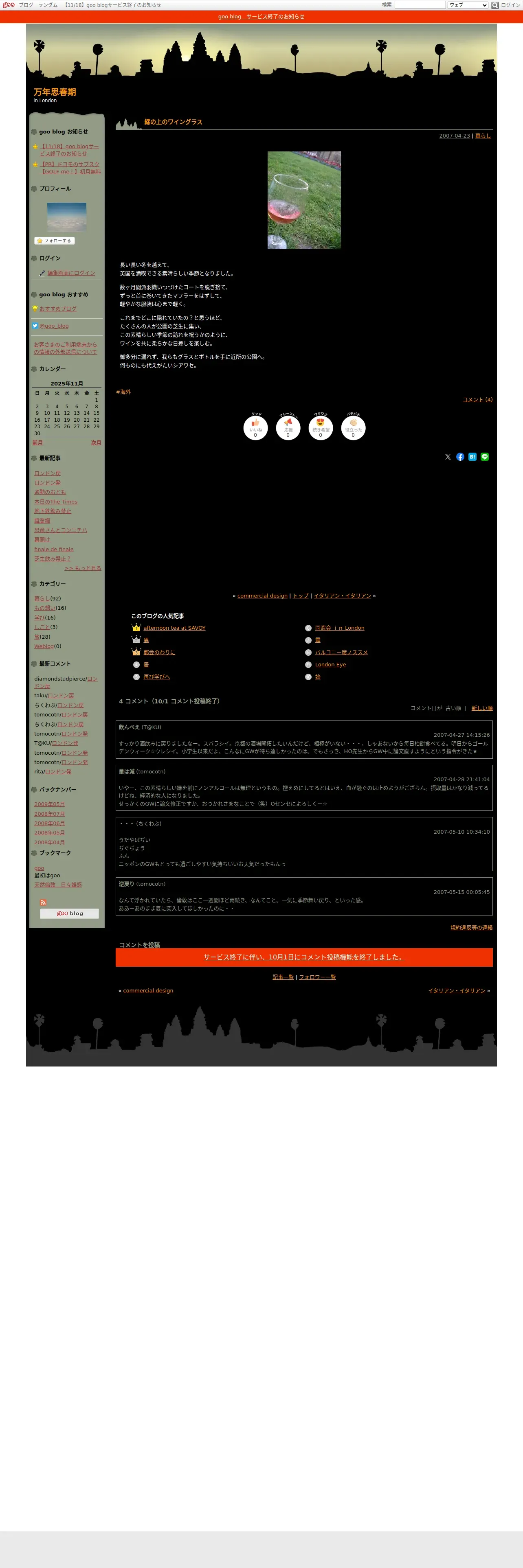Viewport: 523px width, 1568px height.
Task: Click the star icon beside the 11/18 notice
Action: pos(35,147)
